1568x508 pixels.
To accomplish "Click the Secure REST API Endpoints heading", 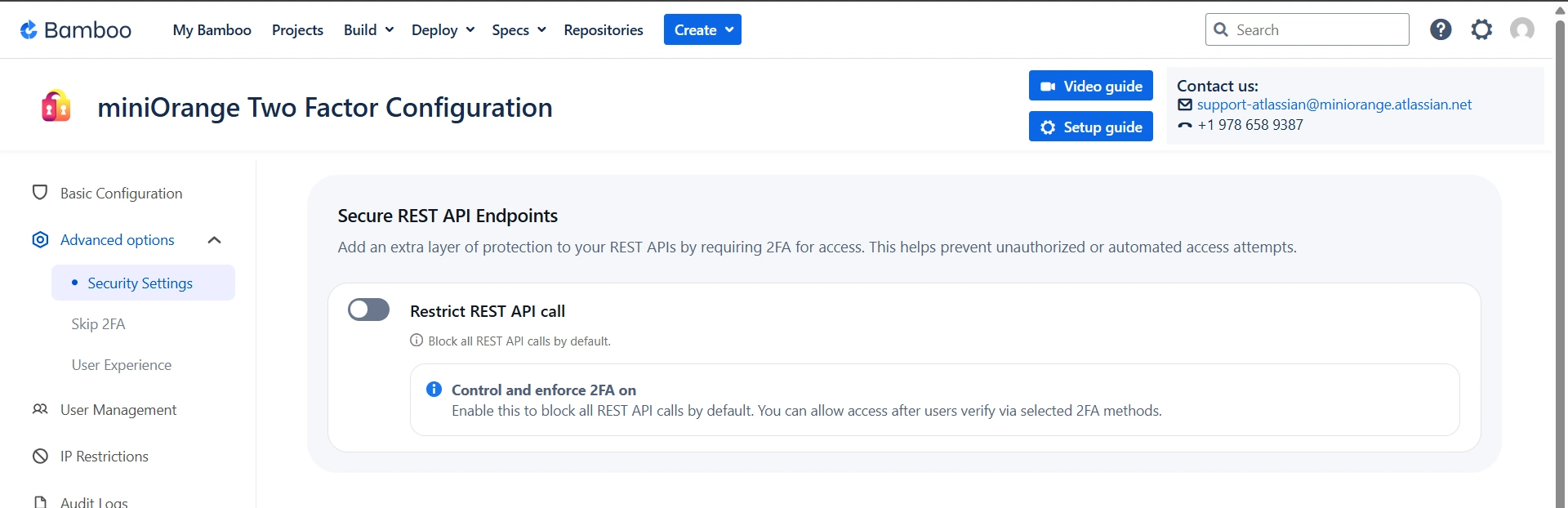I will [x=448, y=216].
